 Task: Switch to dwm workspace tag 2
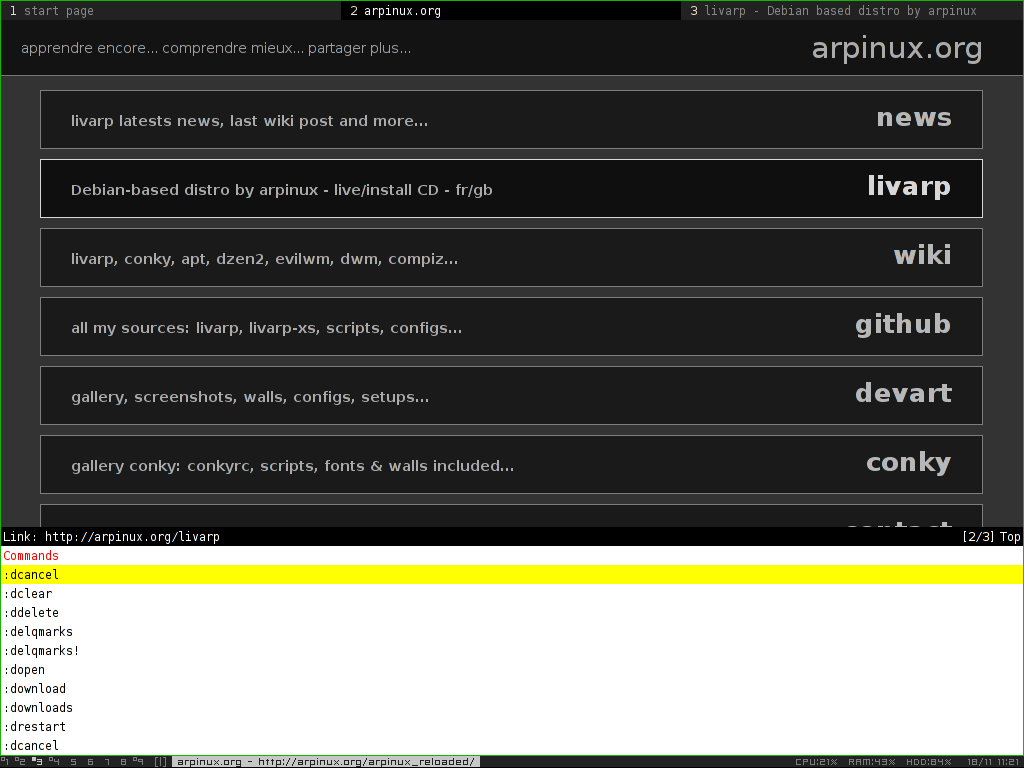[21, 761]
